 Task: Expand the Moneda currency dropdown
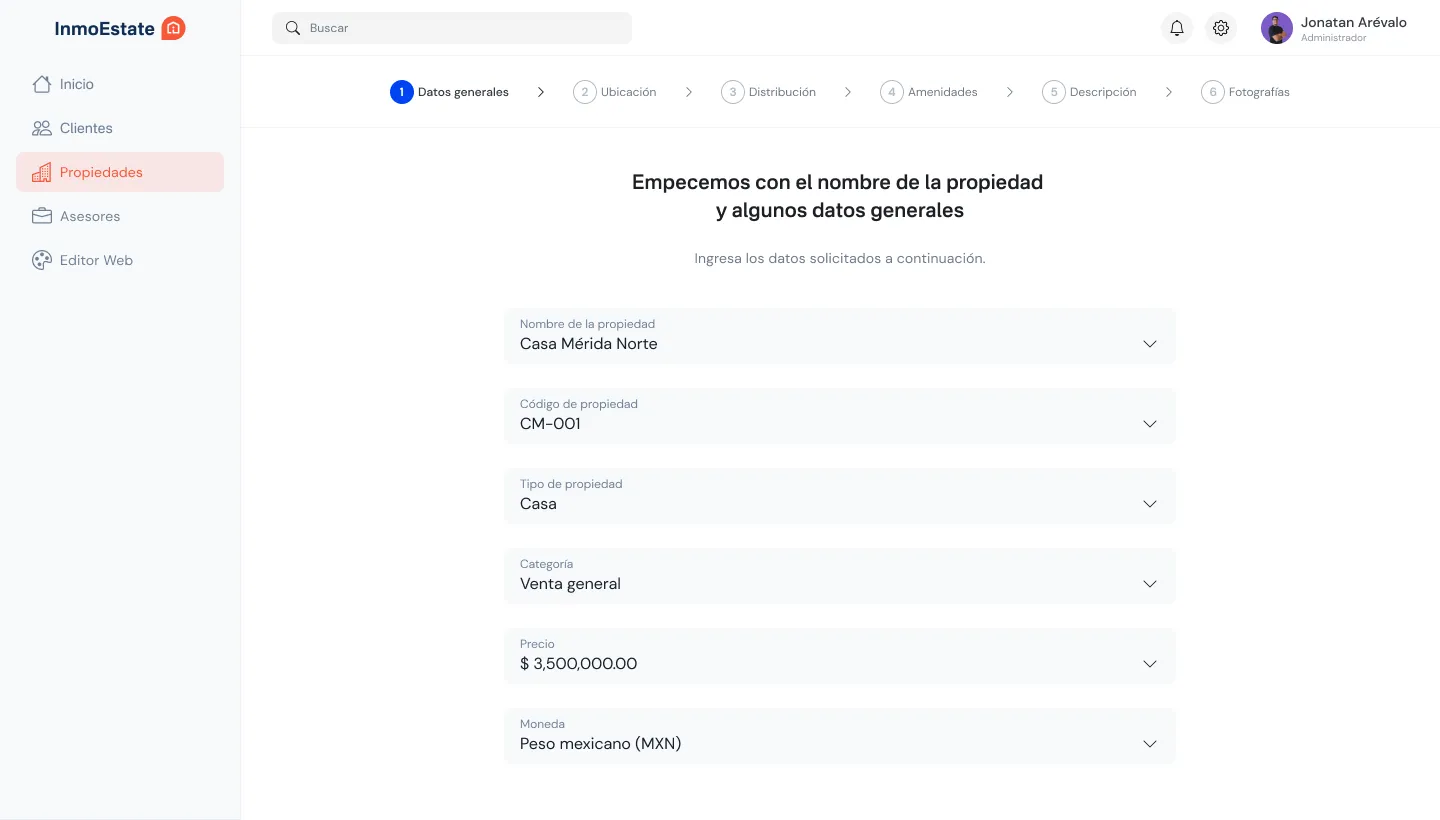[x=1149, y=744]
